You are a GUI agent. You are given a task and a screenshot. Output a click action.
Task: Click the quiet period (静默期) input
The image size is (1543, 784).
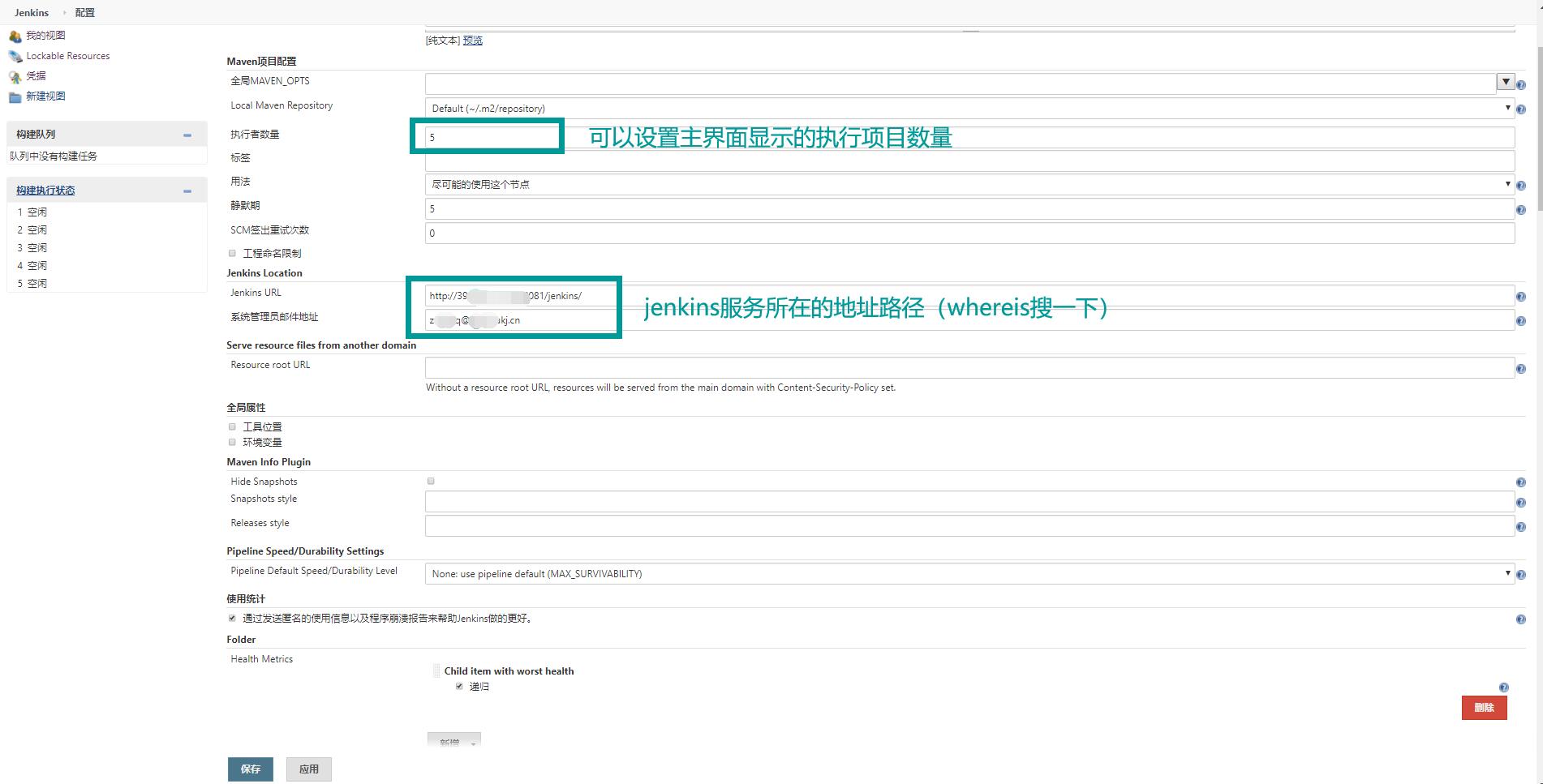point(969,208)
